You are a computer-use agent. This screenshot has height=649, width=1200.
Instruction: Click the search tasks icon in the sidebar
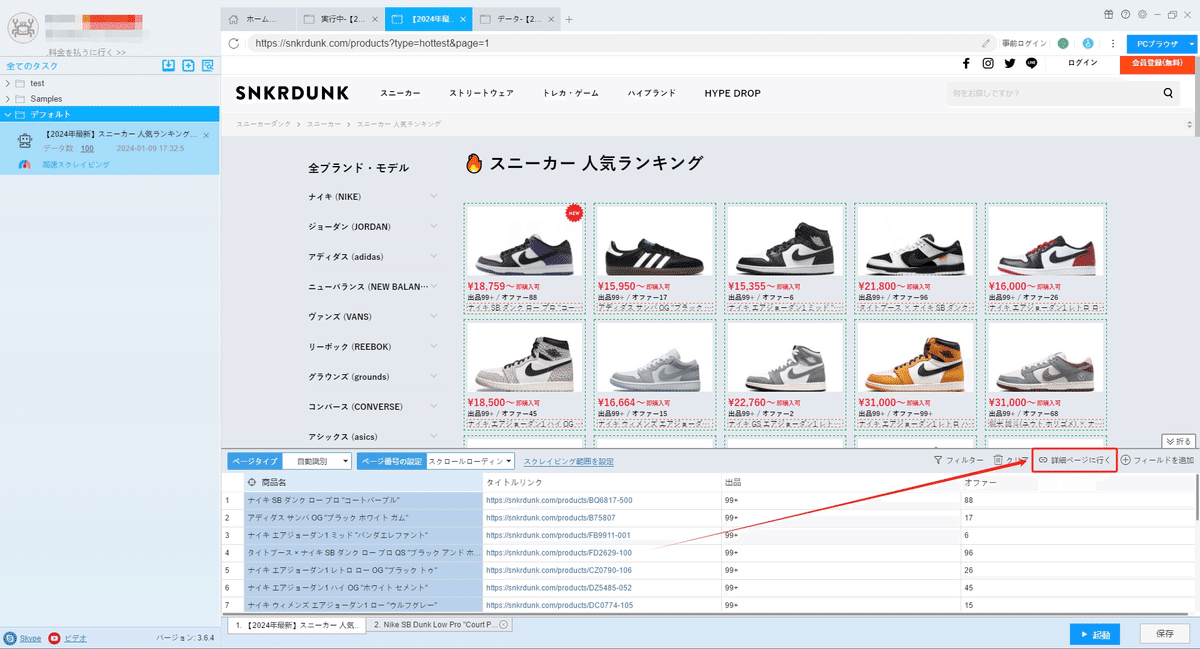(208, 66)
